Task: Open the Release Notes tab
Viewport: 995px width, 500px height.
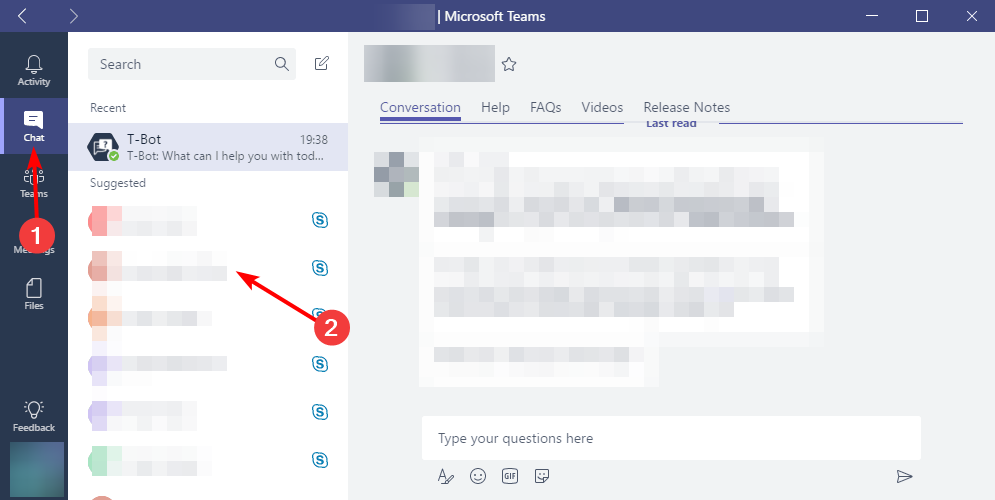Action: coord(687,107)
